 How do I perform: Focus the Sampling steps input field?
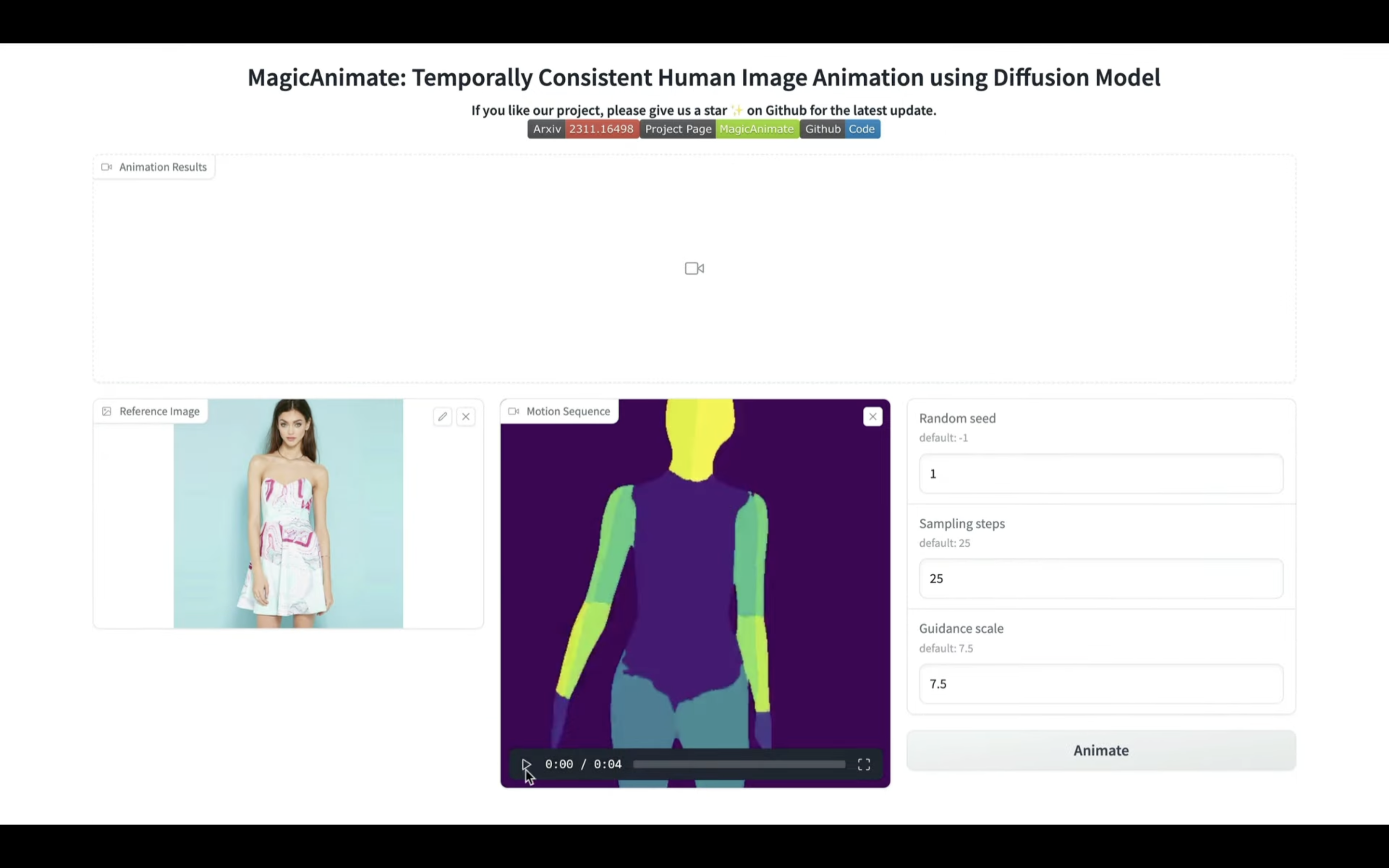tap(1101, 579)
